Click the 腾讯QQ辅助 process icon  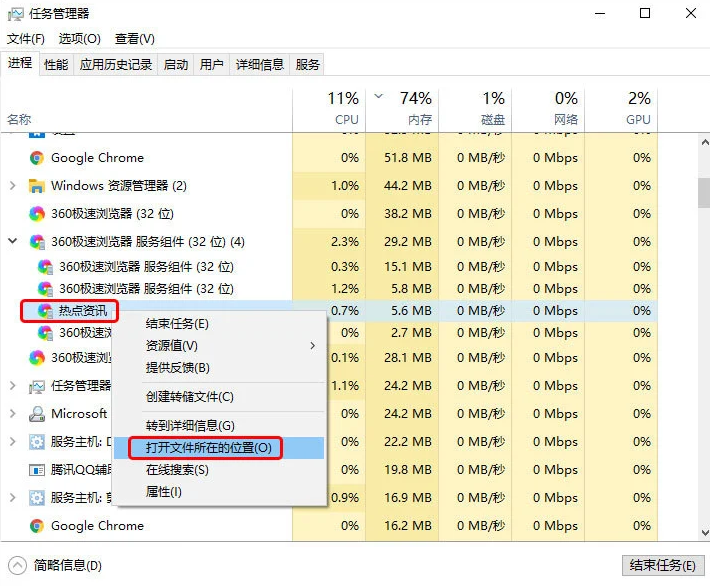pos(37,470)
